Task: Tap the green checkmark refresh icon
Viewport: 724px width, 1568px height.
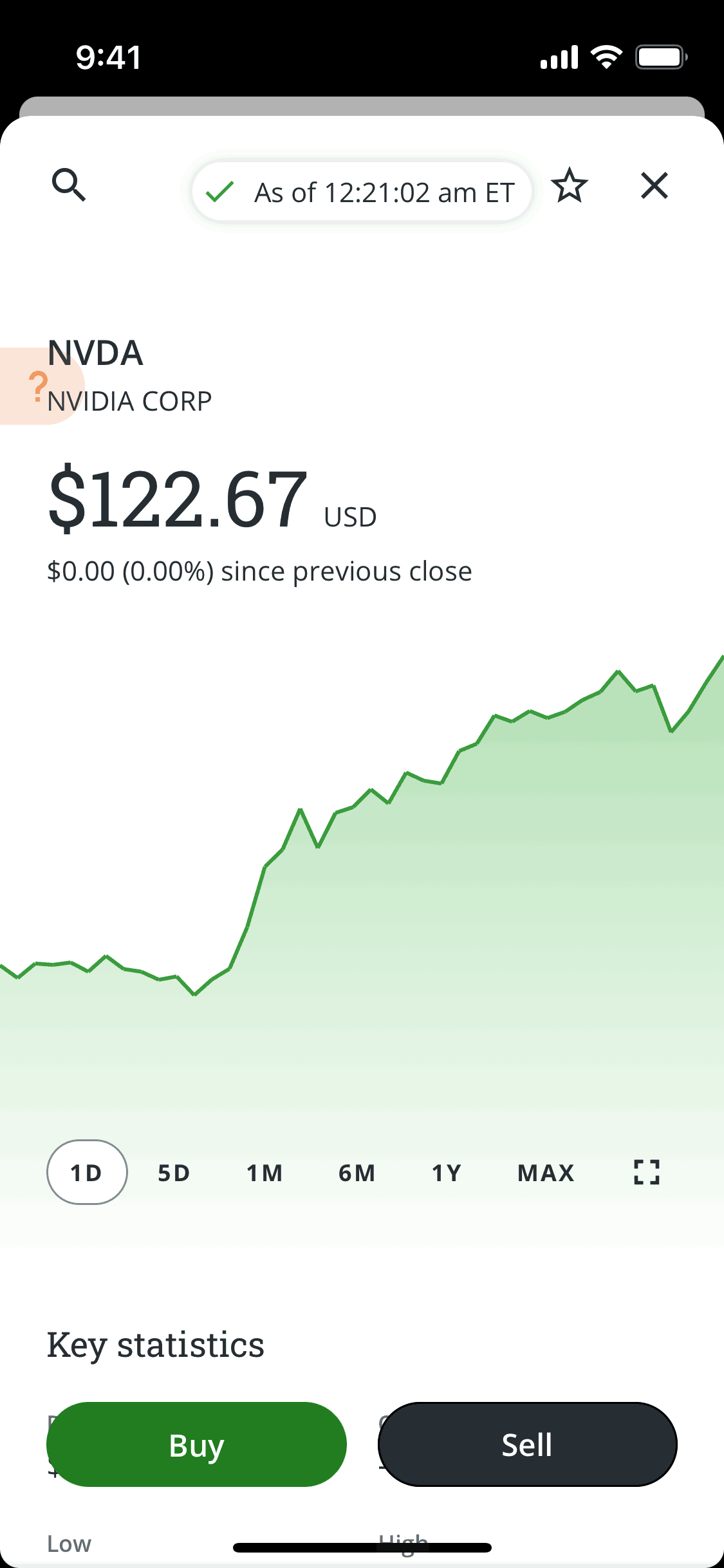Action: pos(219,192)
